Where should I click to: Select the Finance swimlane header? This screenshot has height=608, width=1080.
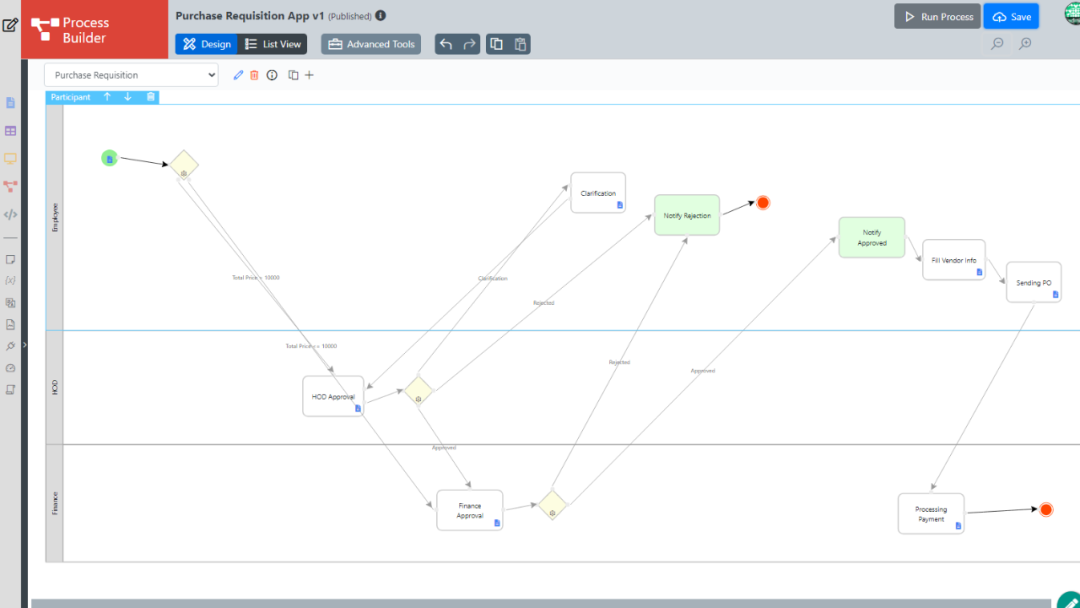(54, 503)
